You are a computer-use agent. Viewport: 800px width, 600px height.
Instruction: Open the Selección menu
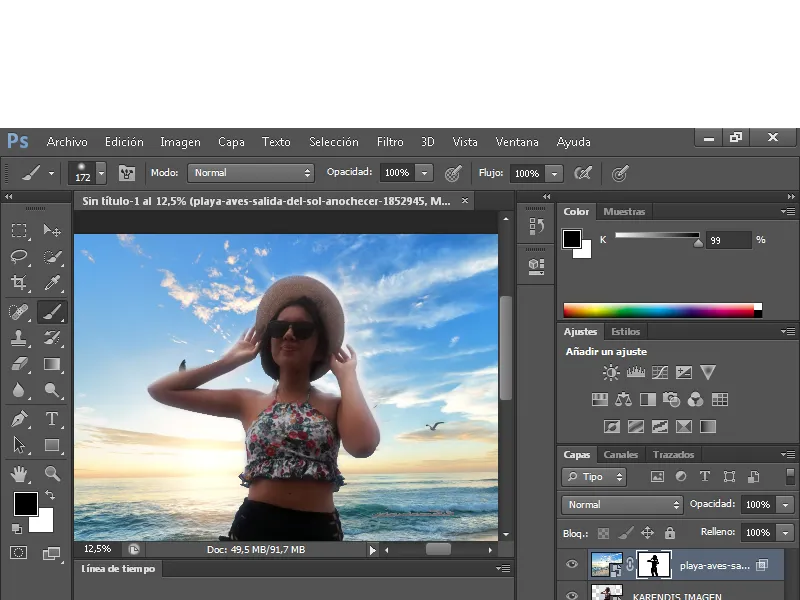(x=334, y=142)
